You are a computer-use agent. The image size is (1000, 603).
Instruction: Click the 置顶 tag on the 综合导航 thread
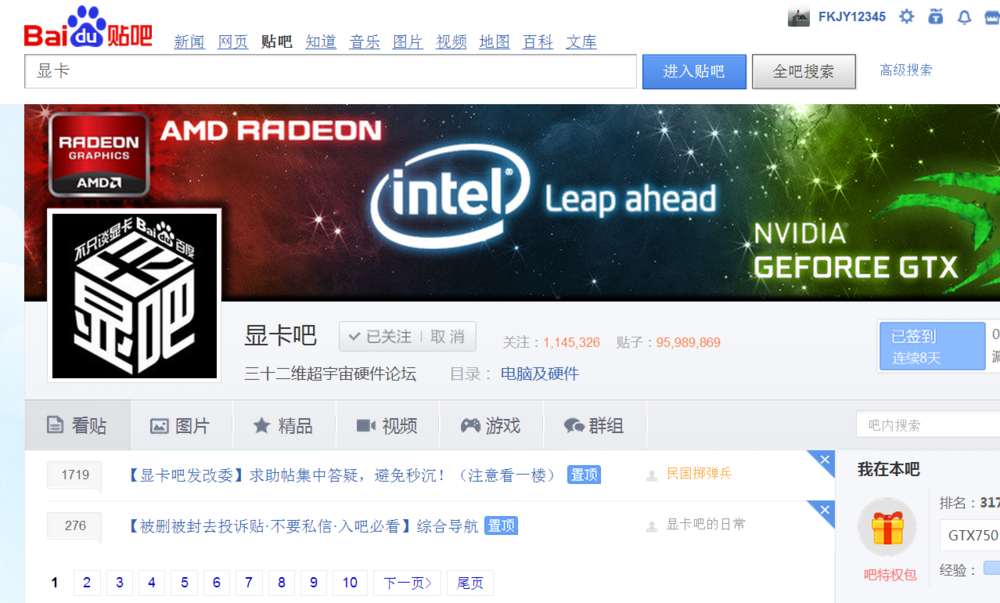[501, 526]
